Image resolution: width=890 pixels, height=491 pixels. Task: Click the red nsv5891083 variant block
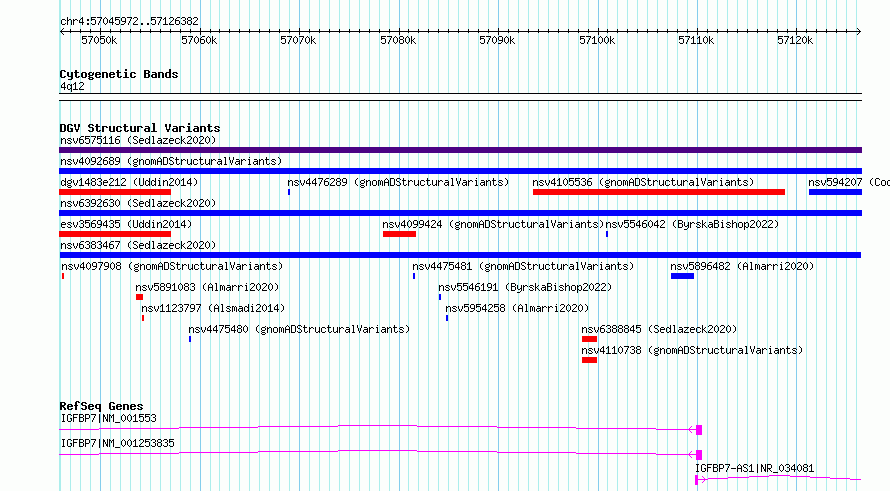[140, 297]
